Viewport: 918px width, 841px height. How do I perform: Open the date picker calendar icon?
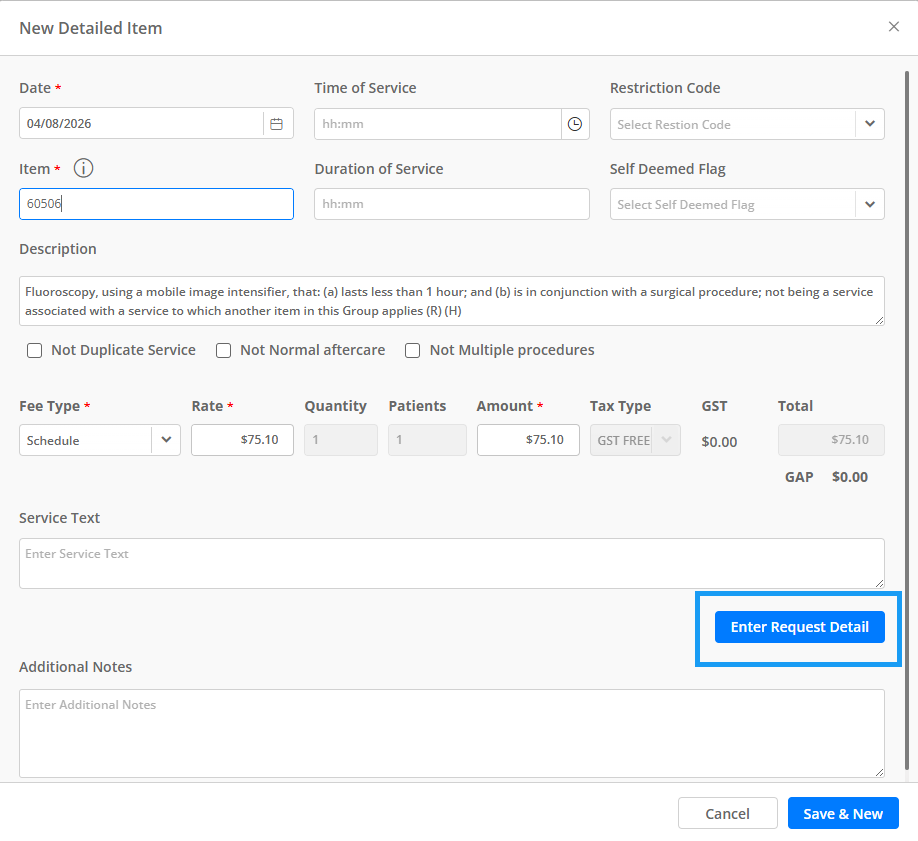(276, 124)
